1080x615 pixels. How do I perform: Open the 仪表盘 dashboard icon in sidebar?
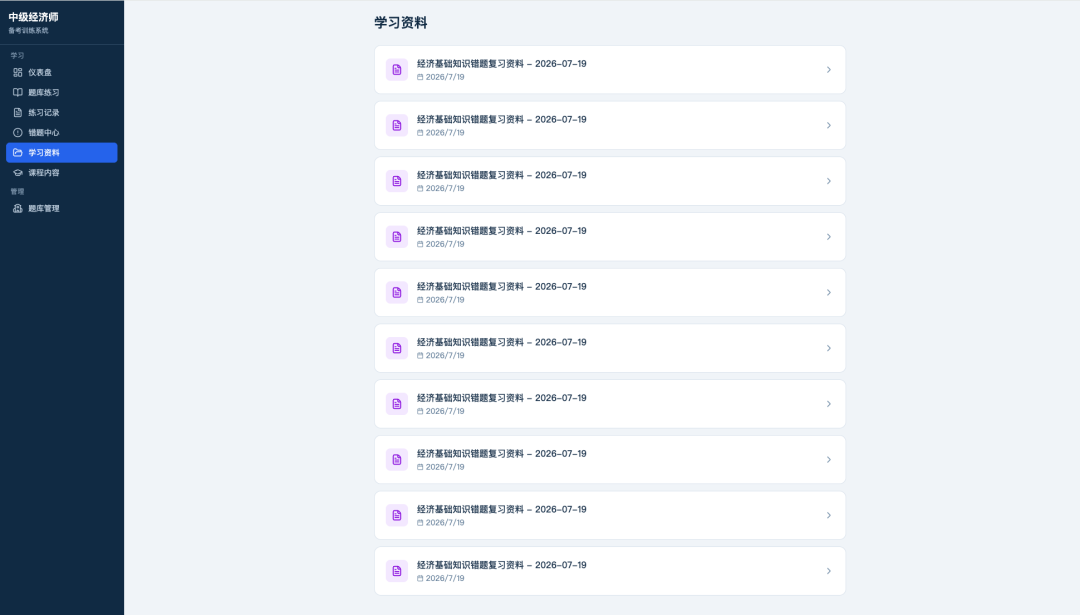click(x=18, y=72)
